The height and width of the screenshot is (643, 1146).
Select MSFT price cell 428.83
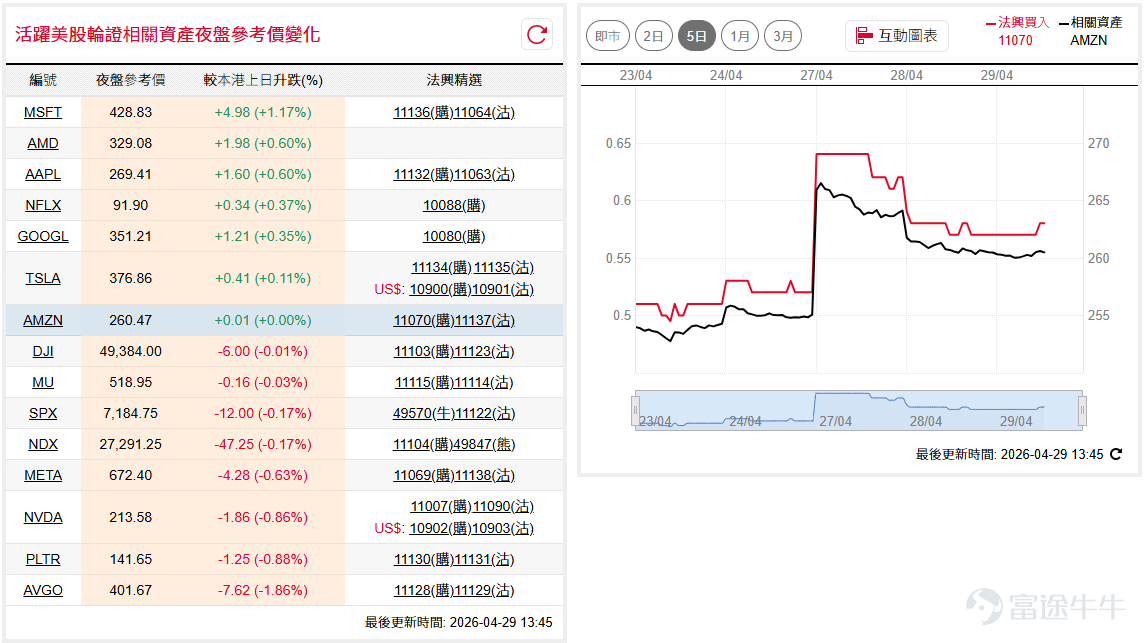131,112
